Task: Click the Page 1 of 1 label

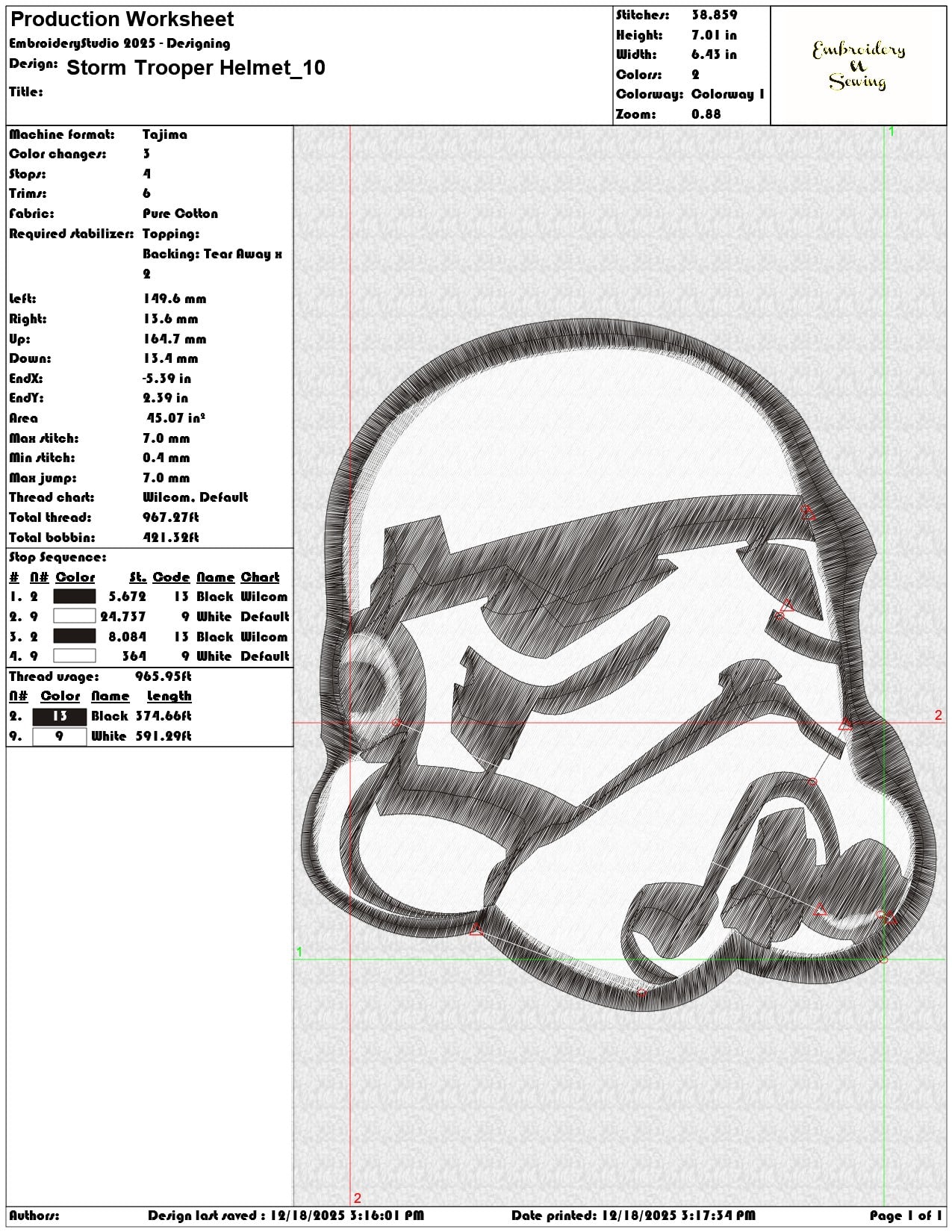Action: [906, 1216]
